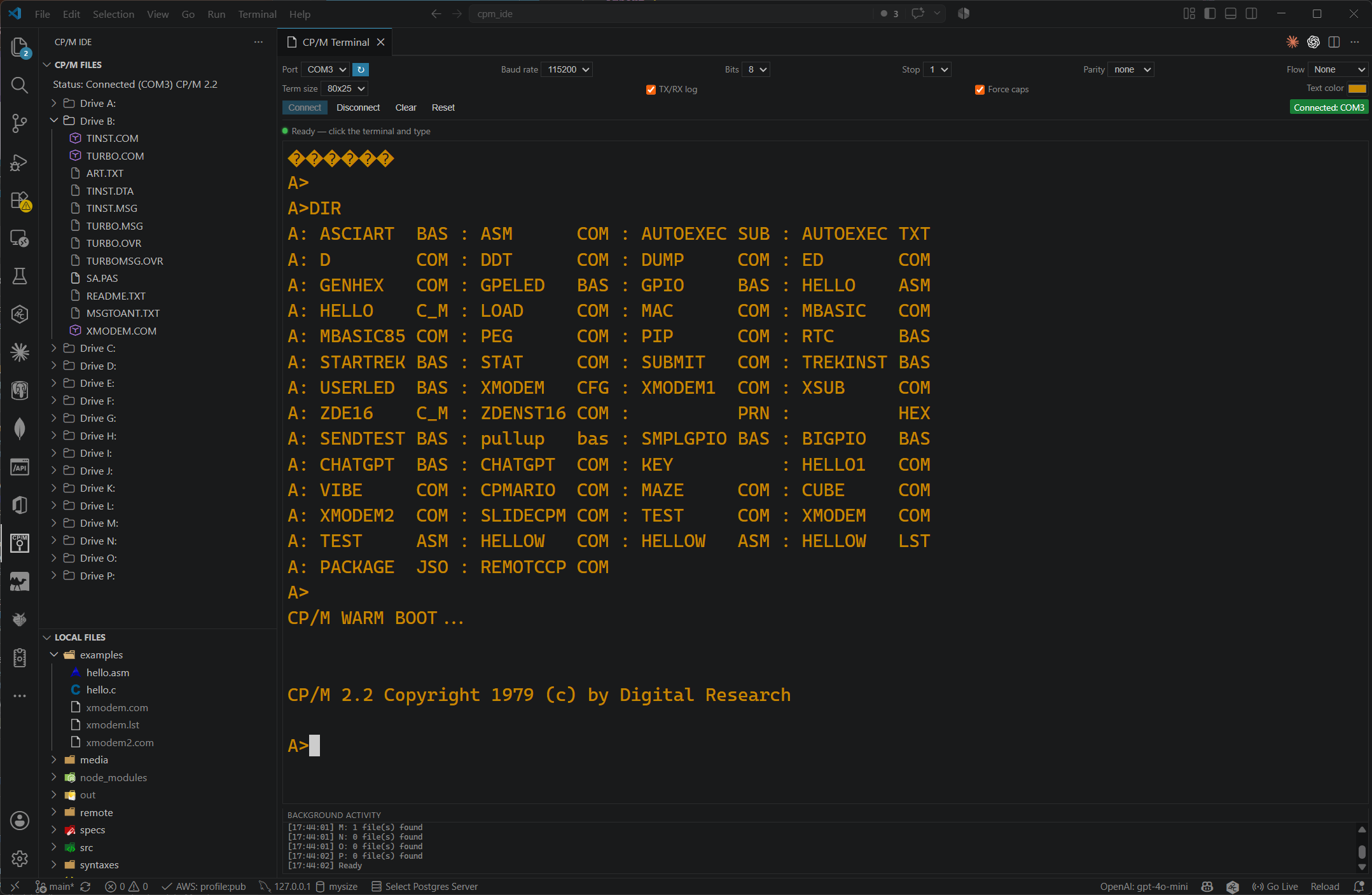
Task: Open the Baud rate dropdown
Action: pos(567,69)
